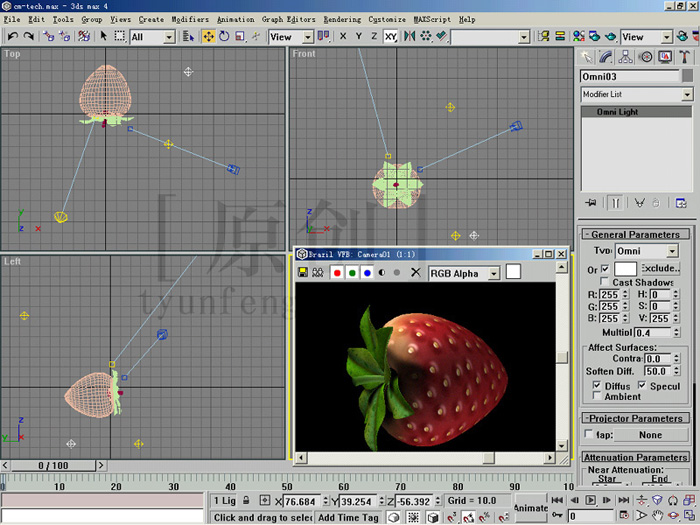700x525 pixels.
Task: Switch to the Motion command panel
Action: [645, 57]
